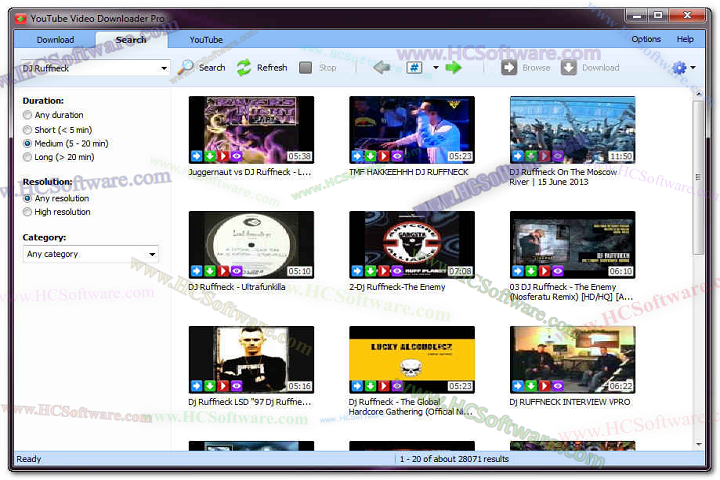Click purple eye icon on Juggernaut vs DJ Ruffneck
The image size is (720, 480).
point(236,156)
